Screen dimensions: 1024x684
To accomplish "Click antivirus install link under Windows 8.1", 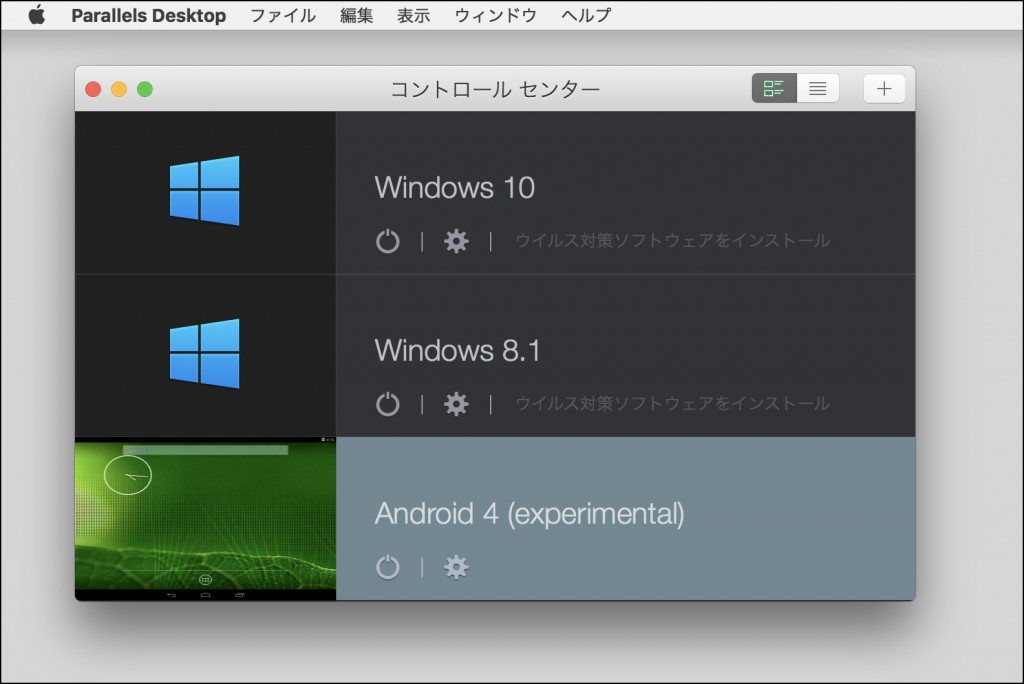I will click(673, 404).
